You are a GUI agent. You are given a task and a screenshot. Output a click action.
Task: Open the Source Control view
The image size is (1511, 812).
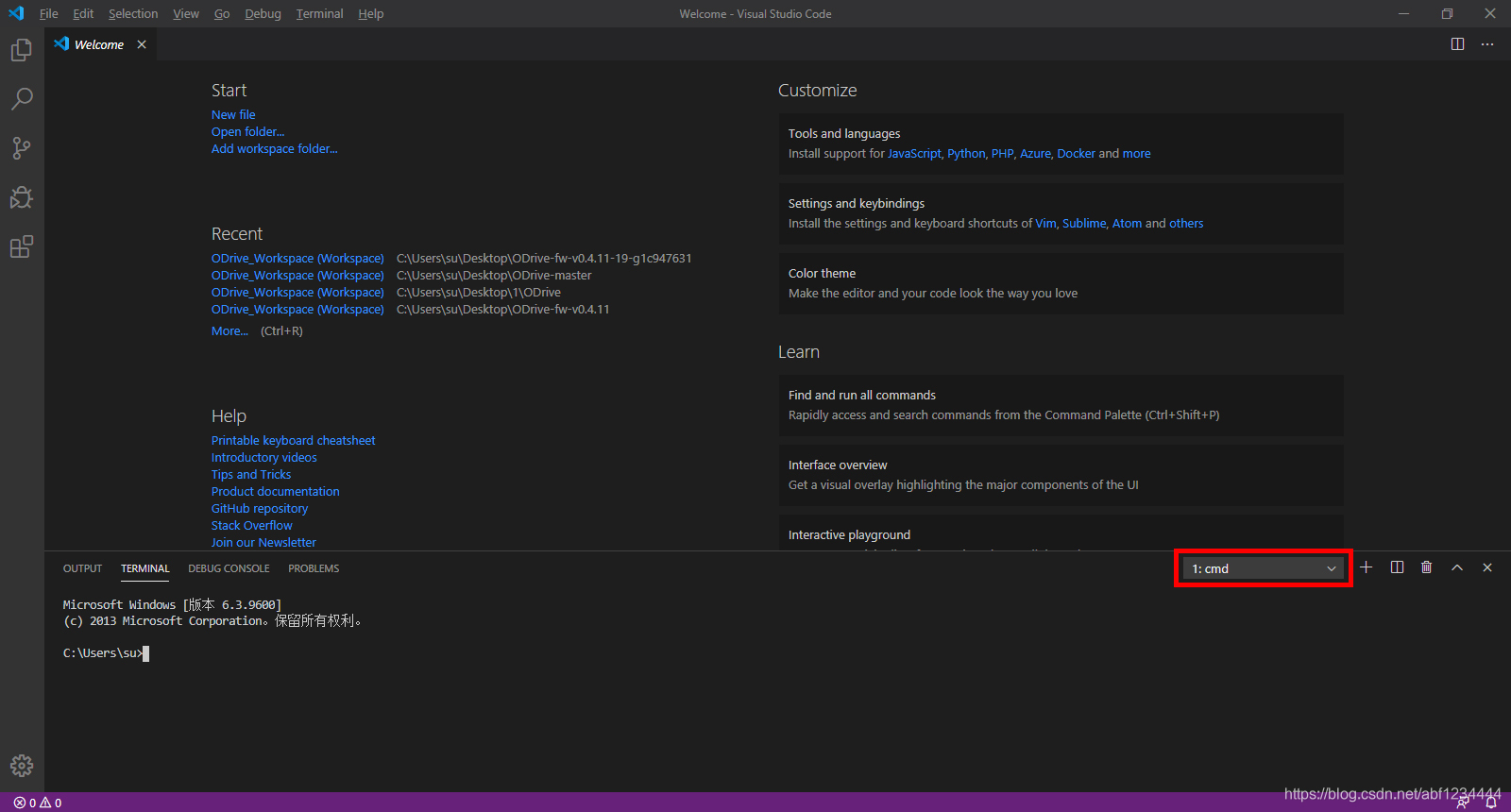(x=22, y=148)
